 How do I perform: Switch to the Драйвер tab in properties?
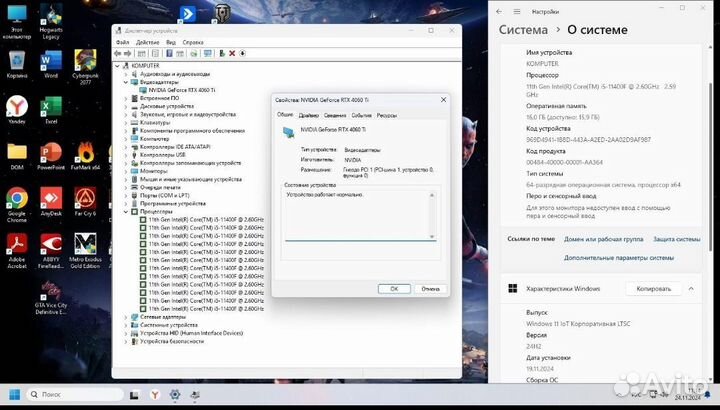(x=309, y=115)
